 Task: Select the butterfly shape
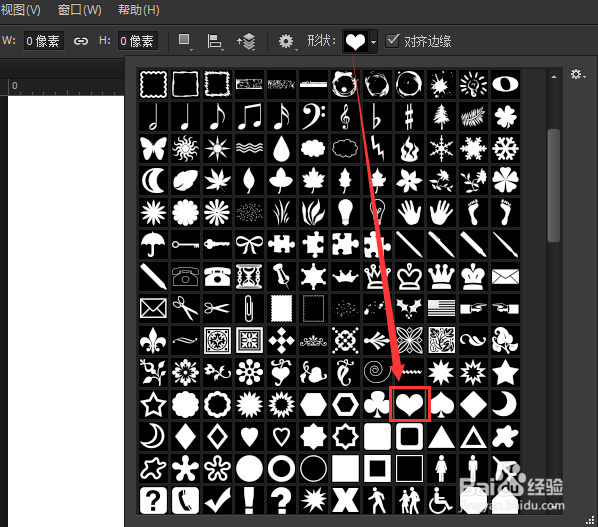coord(153,148)
